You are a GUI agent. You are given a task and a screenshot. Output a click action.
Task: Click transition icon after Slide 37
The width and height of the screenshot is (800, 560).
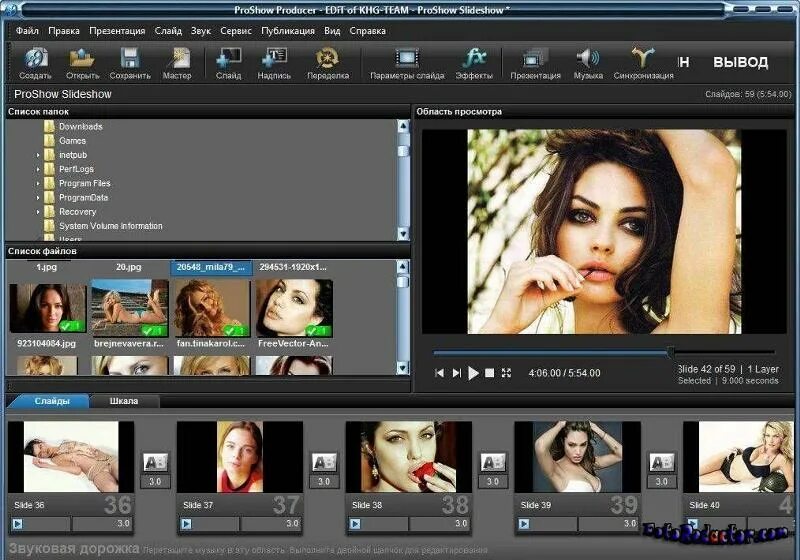(x=324, y=463)
